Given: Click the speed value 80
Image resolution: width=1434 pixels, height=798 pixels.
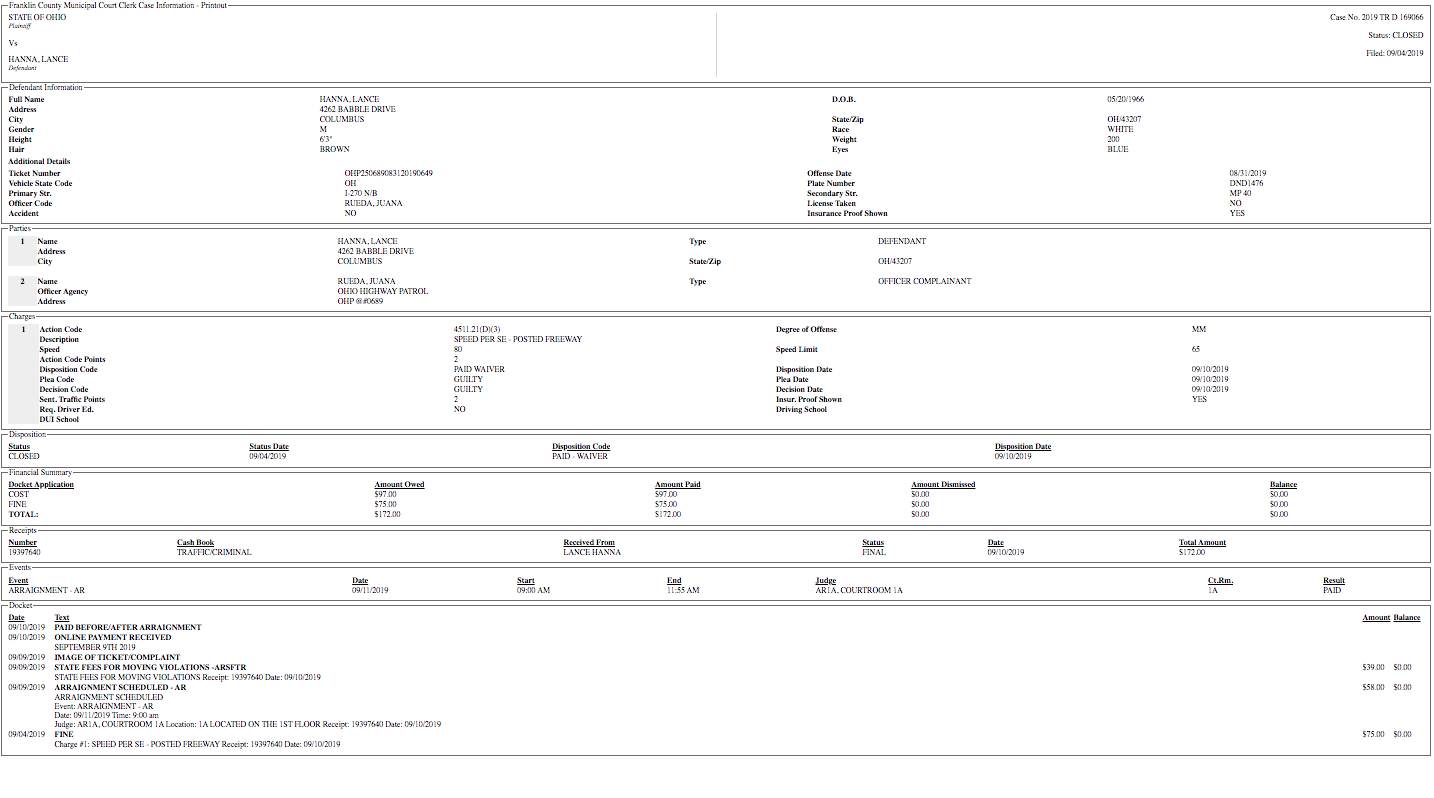Looking at the screenshot, I should 458,349.
